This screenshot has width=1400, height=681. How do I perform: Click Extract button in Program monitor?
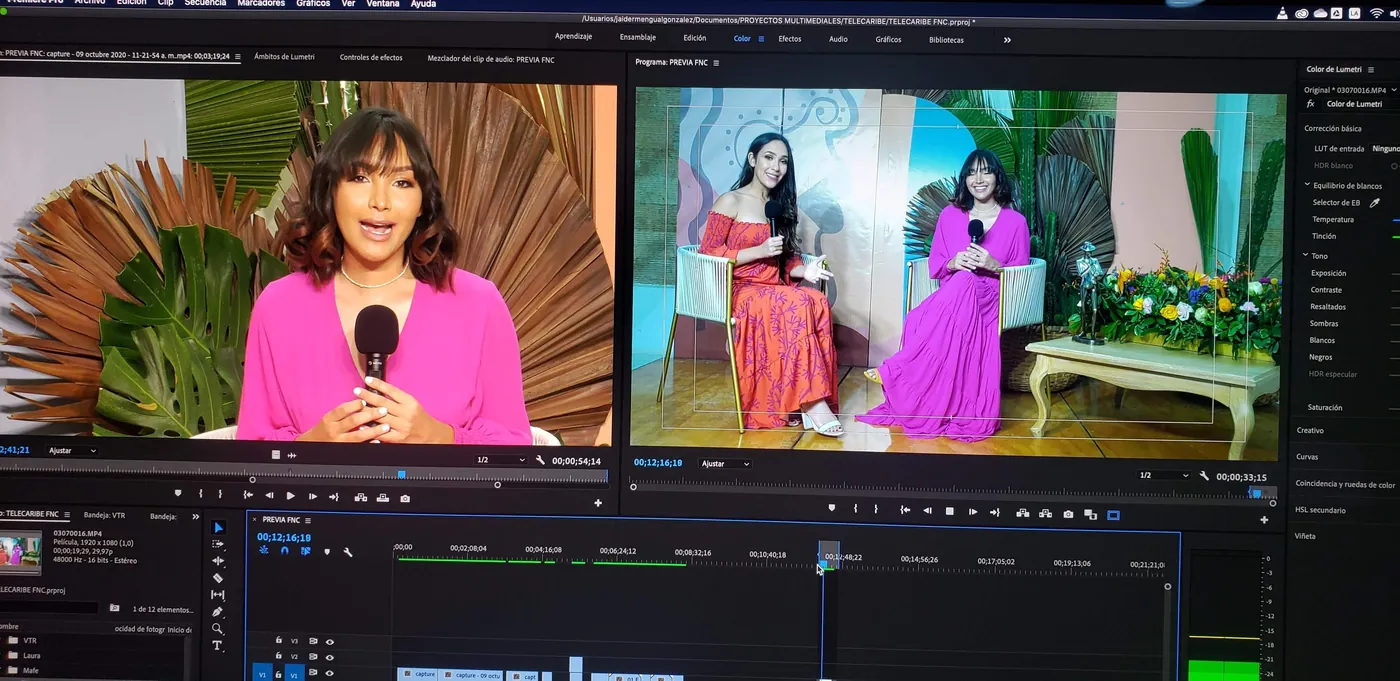pyautogui.click(x=1045, y=513)
